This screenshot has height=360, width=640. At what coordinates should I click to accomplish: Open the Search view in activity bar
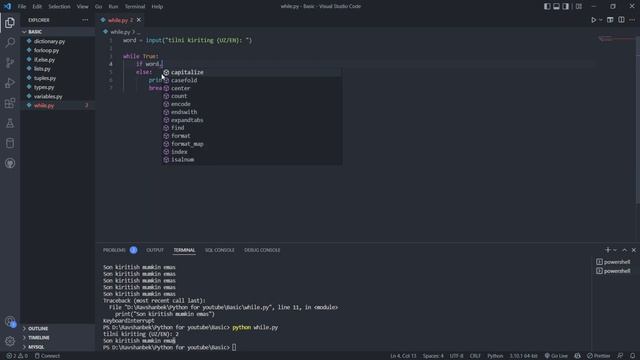point(10,42)
